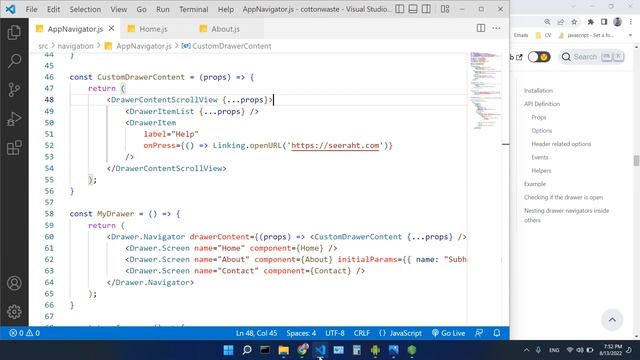640x360 pixels.
Task: Open the Search view in activity bar
Action: pyautogui.click(x=14, y=61)
